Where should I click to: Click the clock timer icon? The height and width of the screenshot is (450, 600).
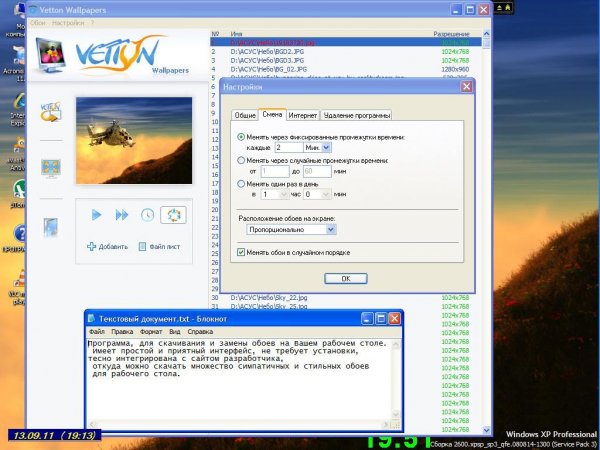coord(147,215)
